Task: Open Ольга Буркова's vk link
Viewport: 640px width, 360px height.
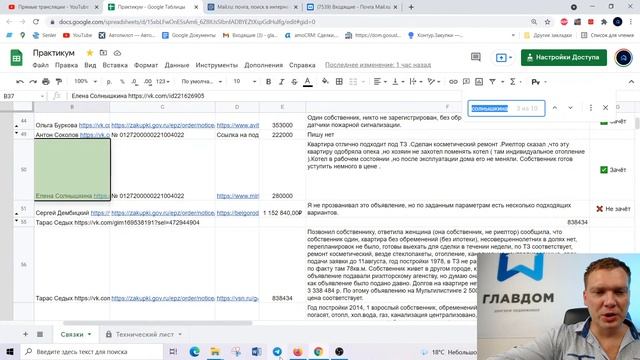Action: coord(94,125)
